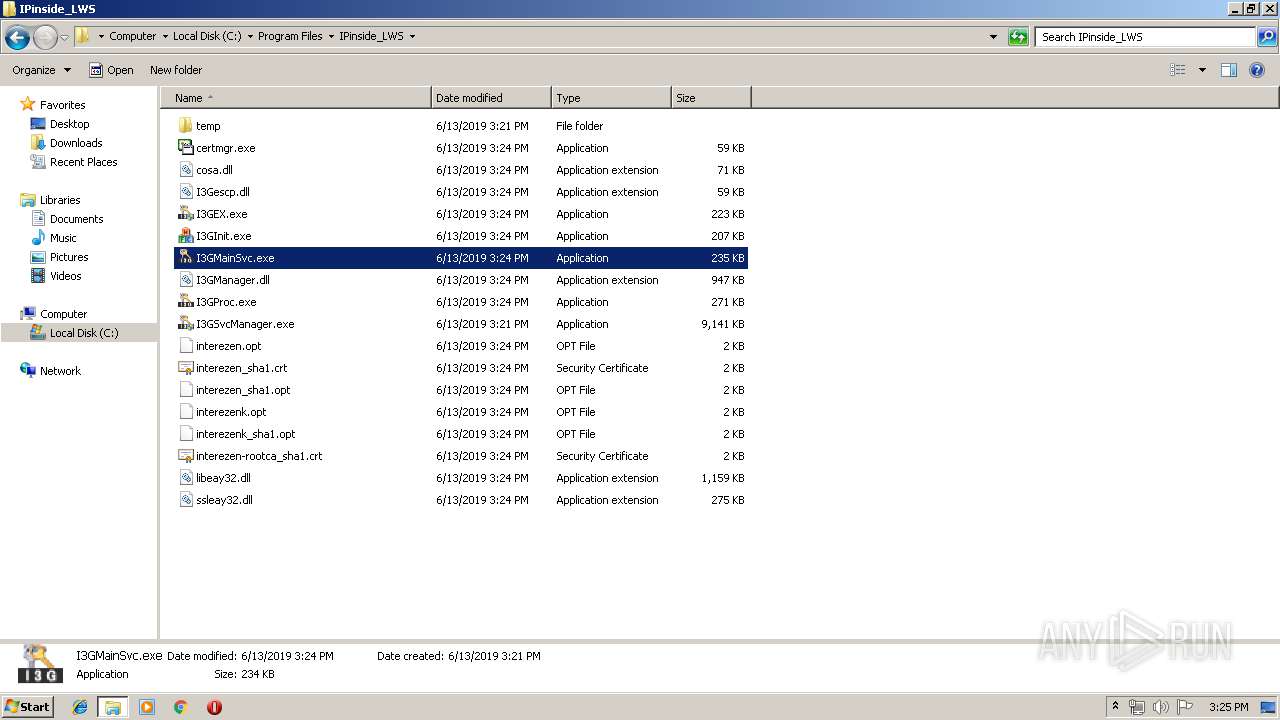This screenshot has height=720, width=1280.
Task: Toggle the preview pane icon
Action: [x=1229, y=70]
